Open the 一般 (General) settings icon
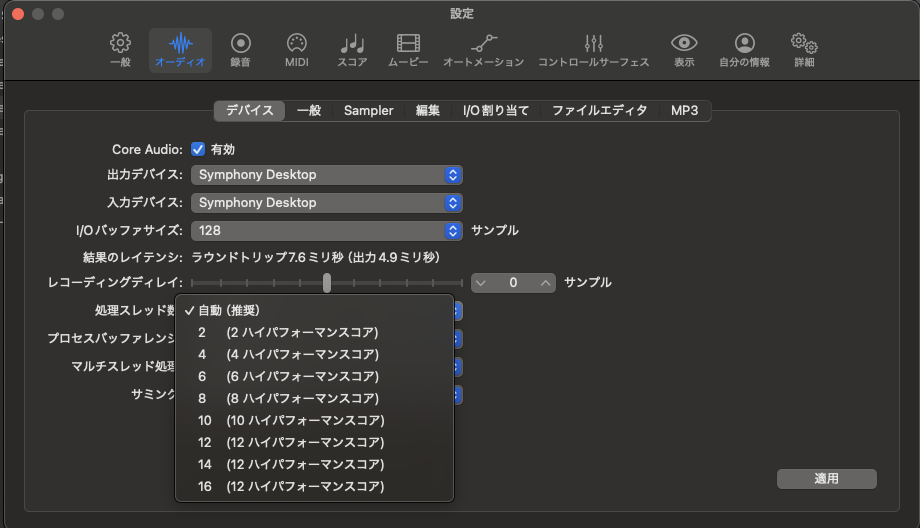Image resolution: width=920 pixels, height=528 pixels. coord(120,50)
